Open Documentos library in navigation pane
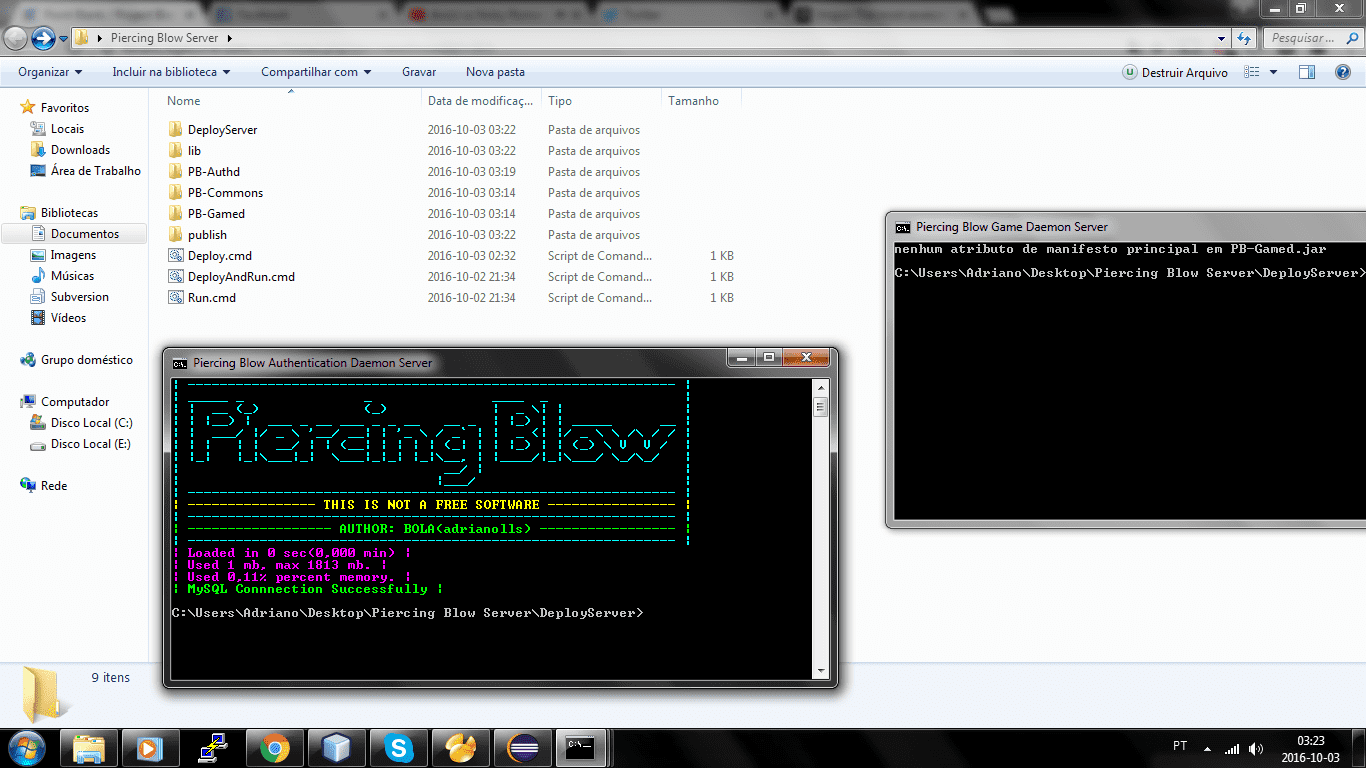 (85, 234)
